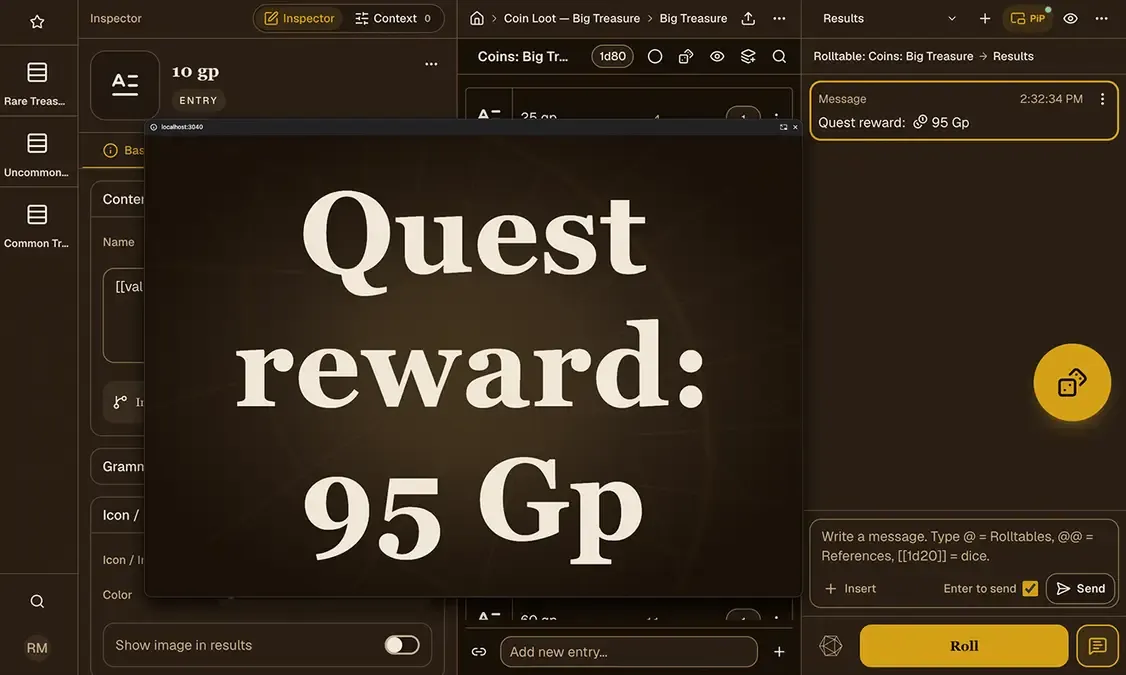Click the floating yellow dice button

click(x=1071, y=382)
